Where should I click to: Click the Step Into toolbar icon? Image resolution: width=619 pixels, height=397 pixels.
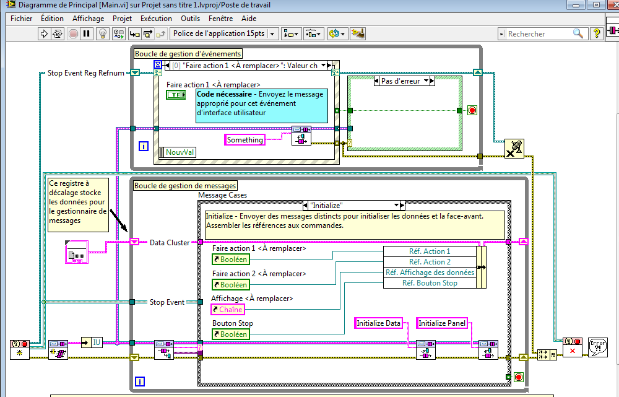pyautogui.click(x=135, y=34)
